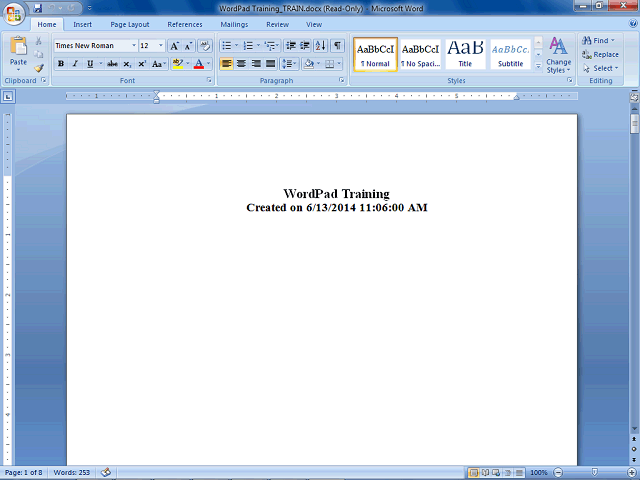Click Shading paint bucket icon
The image size is (640, 480).
point(309,64)
